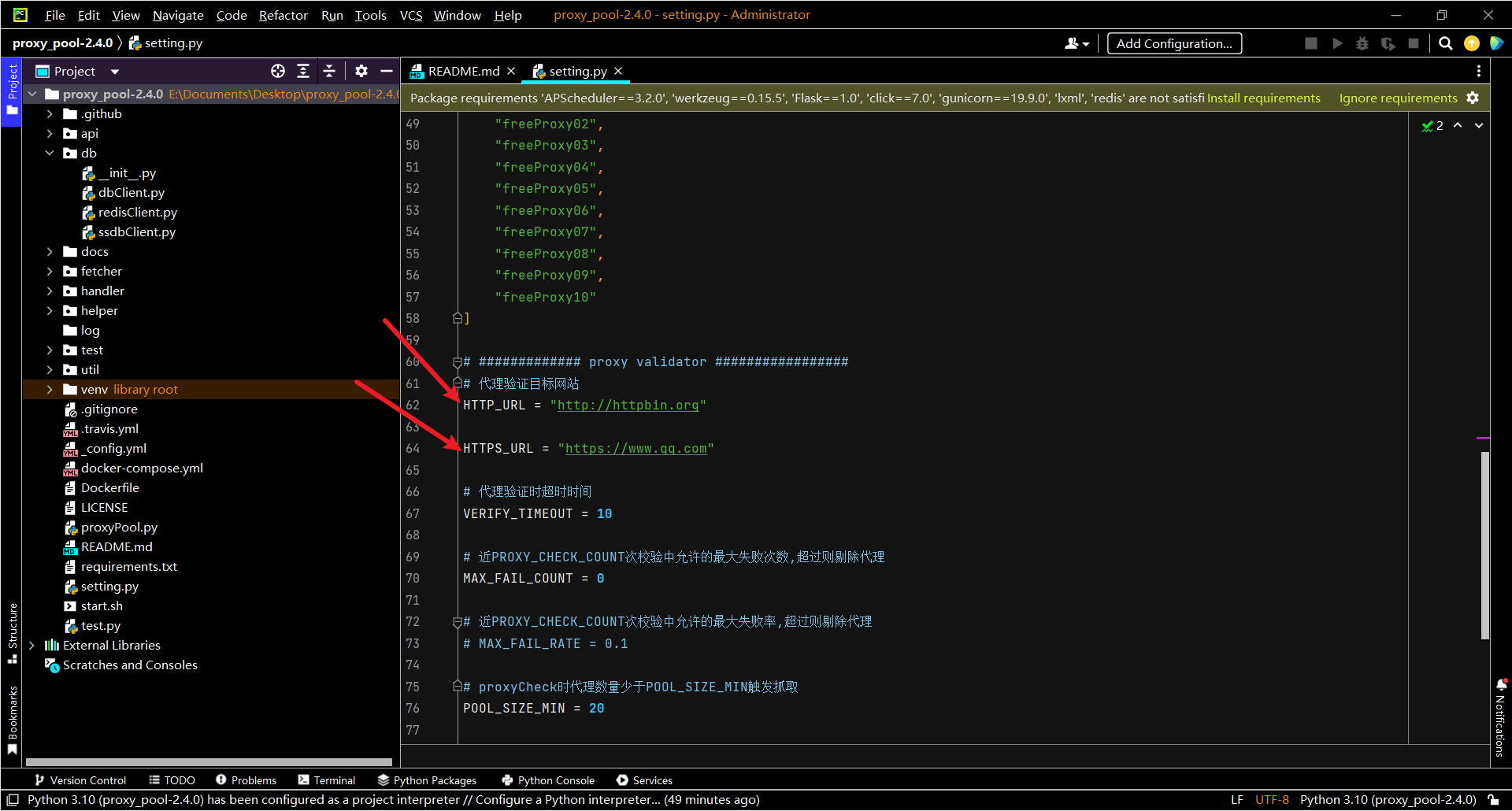Expand the venv library root folder
Screen dimensions: 1512x811
point(50,389)
